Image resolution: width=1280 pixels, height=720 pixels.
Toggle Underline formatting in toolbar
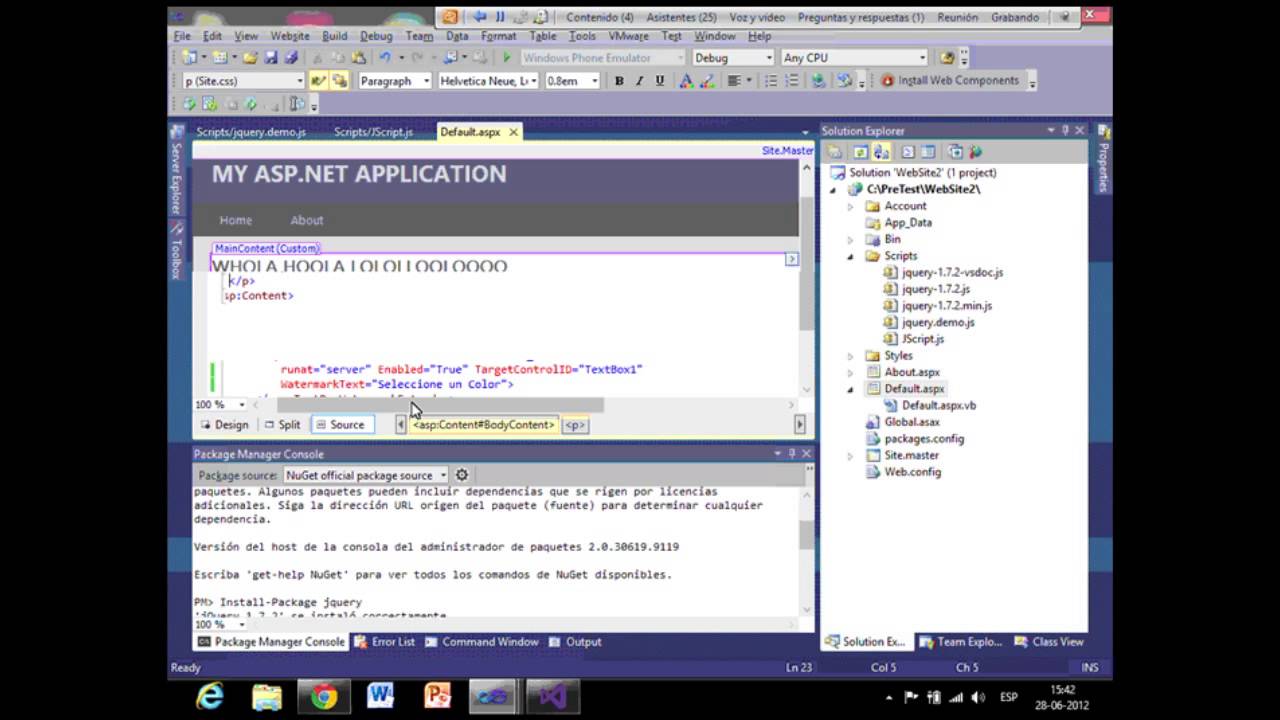tap(659, 81)
